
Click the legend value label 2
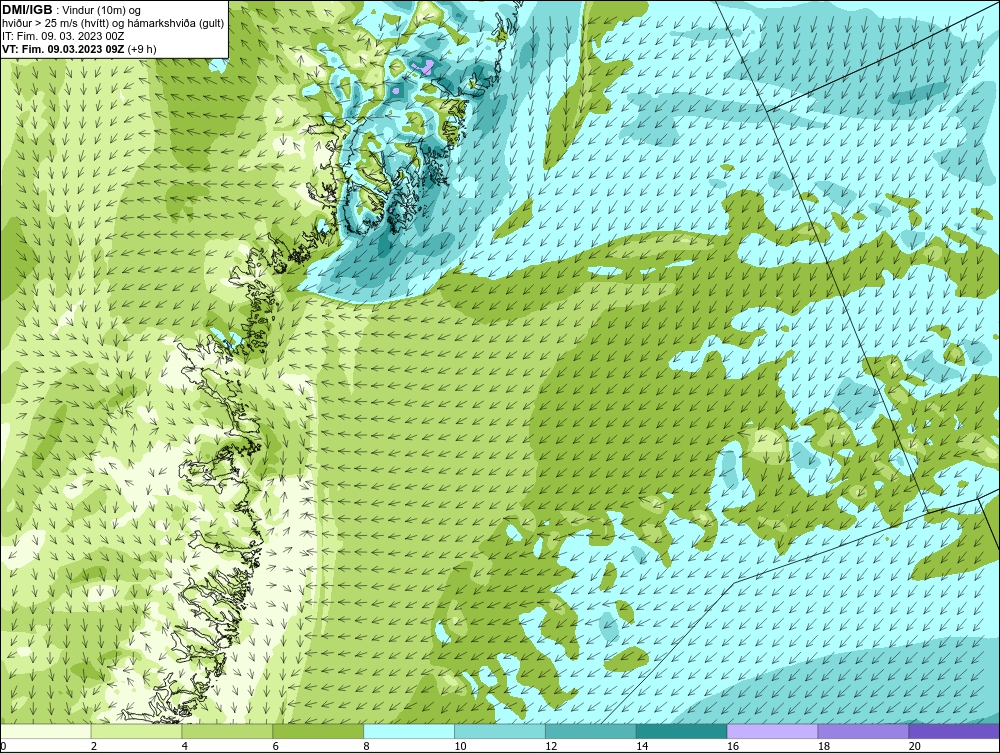click(94, 746)
